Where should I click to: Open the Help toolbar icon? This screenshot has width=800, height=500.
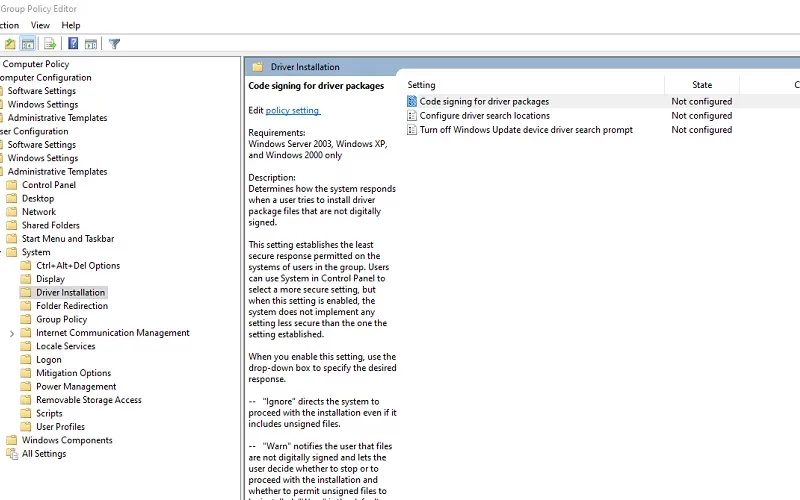click(x=73, y=44)
